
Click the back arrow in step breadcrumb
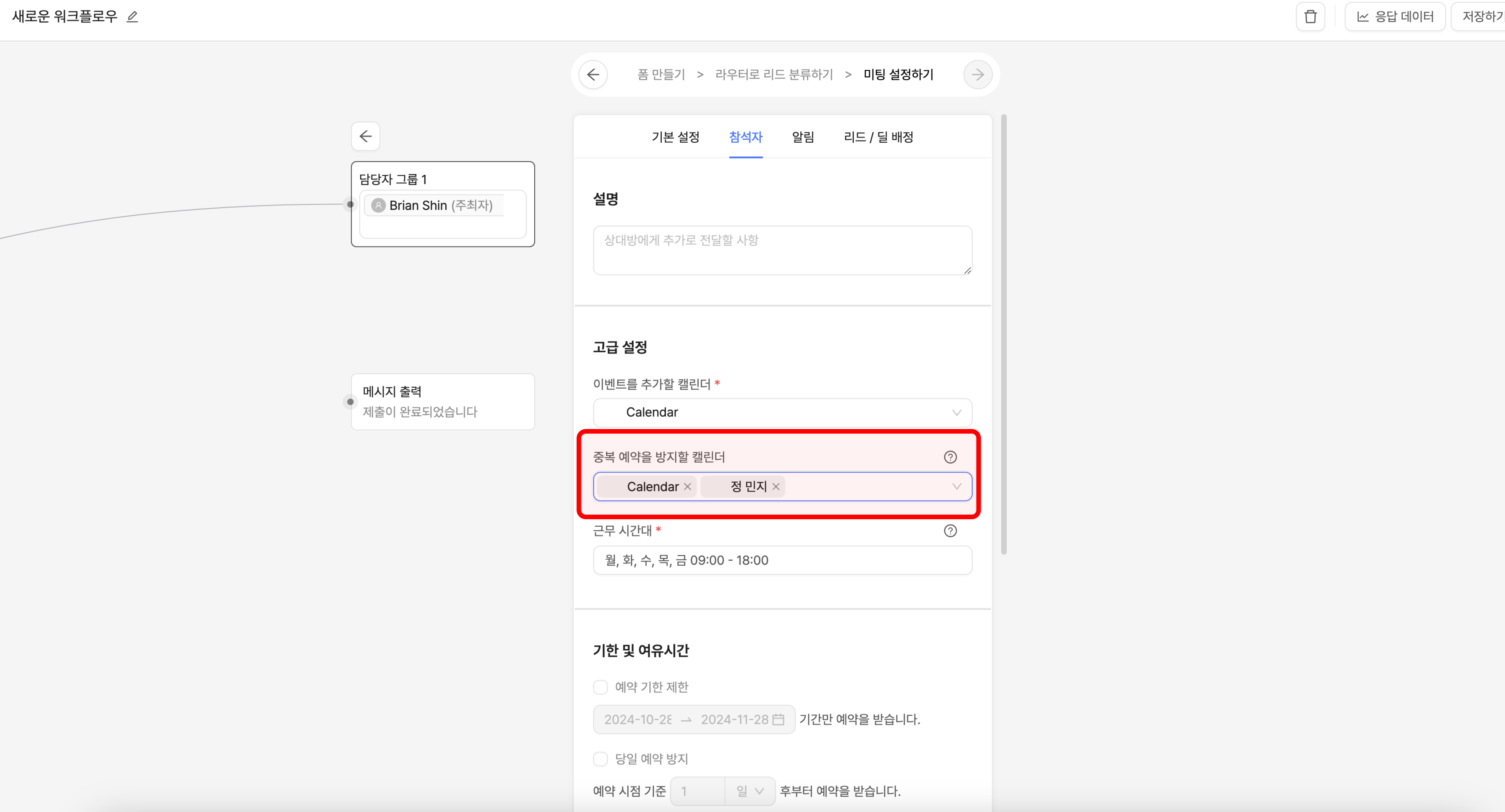(593, 74)
